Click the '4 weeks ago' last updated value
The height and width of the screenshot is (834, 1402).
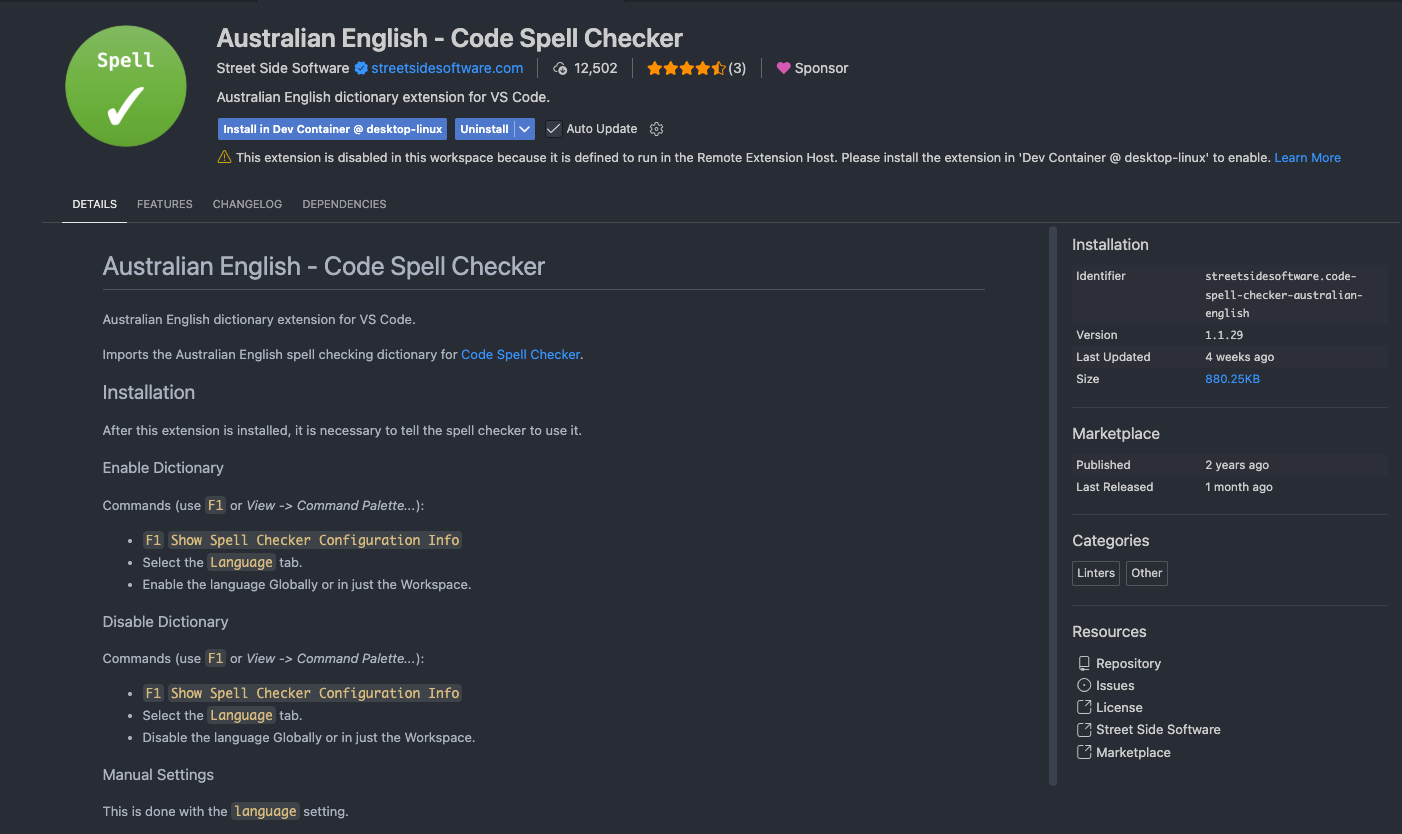click(1239, 357)
